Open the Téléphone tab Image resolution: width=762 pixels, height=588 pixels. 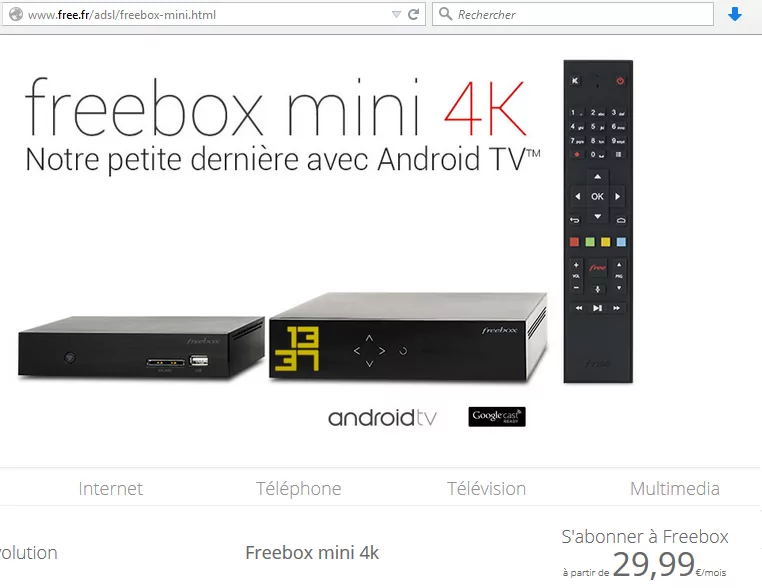[x=298, y=488]
